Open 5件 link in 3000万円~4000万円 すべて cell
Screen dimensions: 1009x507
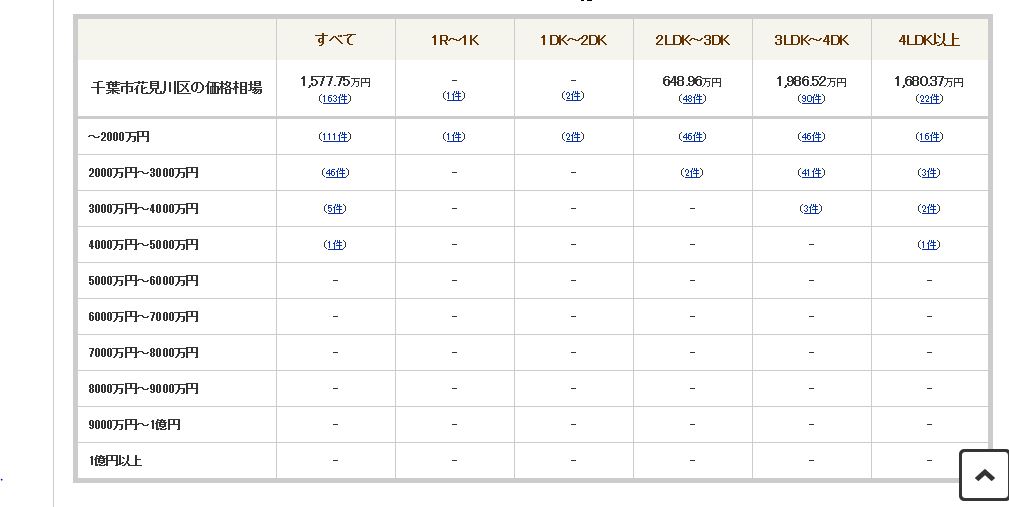click(x=335, y=208)
